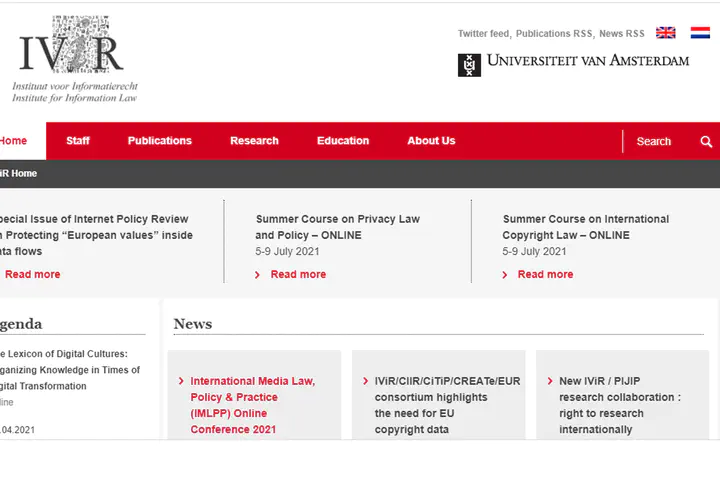The image size is (720, 480).
Task: Expand the About Us menu
Action: pos(431,141)
